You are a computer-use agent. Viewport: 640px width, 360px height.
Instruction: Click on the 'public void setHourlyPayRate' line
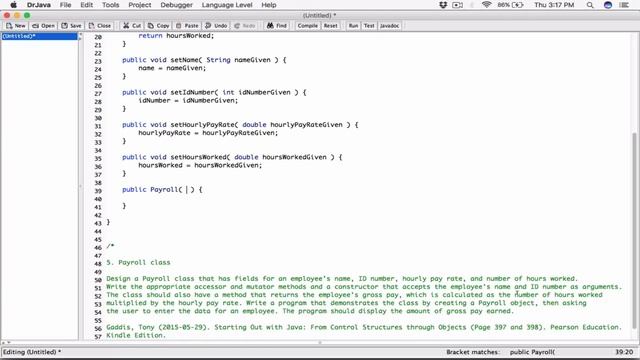[x=240, y=125]
